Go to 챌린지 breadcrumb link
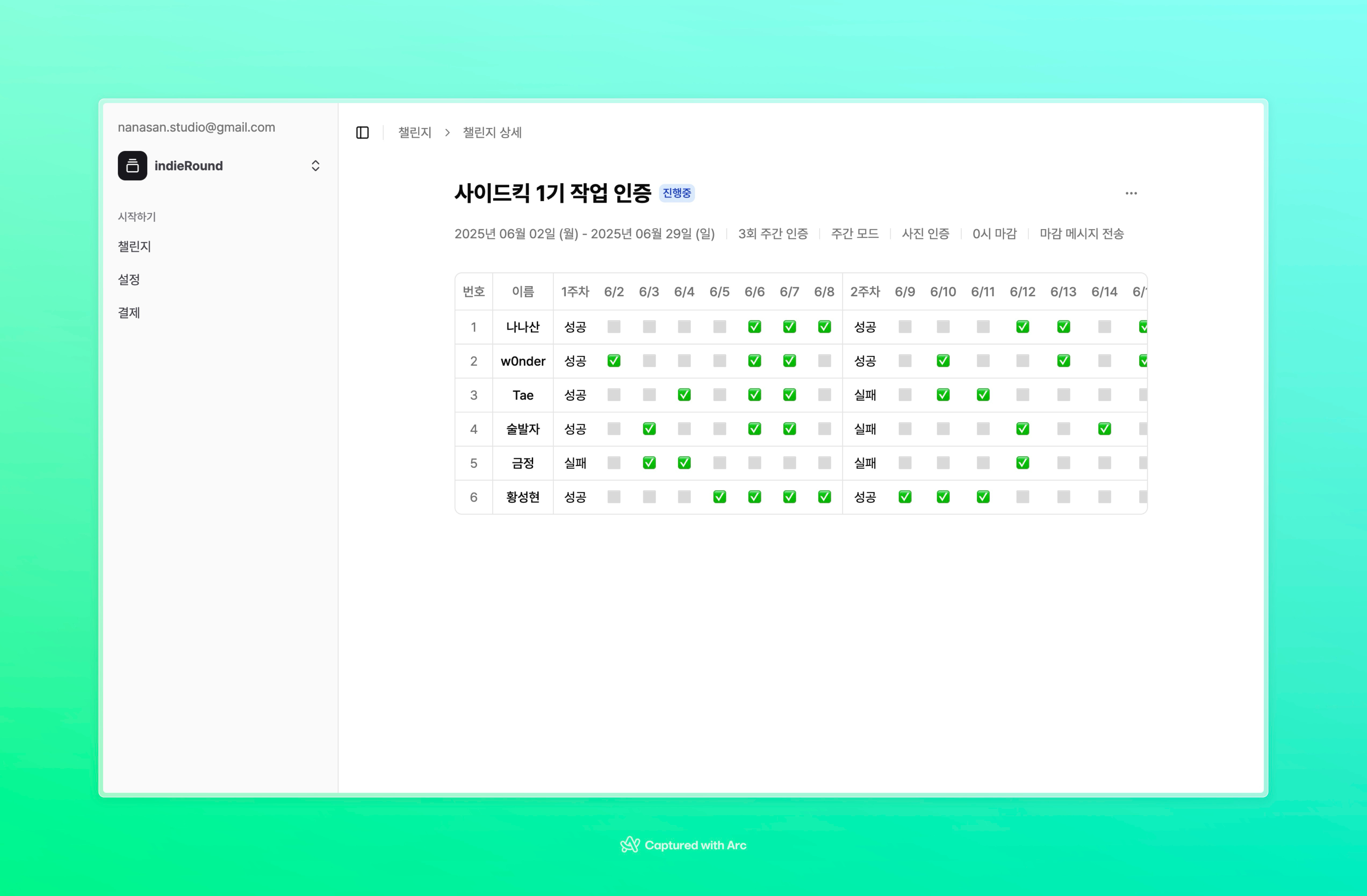This screenshot has width=1367, height=896. [415, 133]
